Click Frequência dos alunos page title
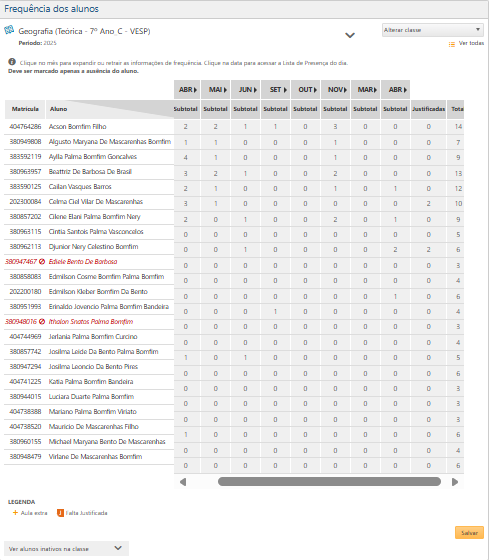This screenshot has width=489, height=560. click(x=51, y=9)
